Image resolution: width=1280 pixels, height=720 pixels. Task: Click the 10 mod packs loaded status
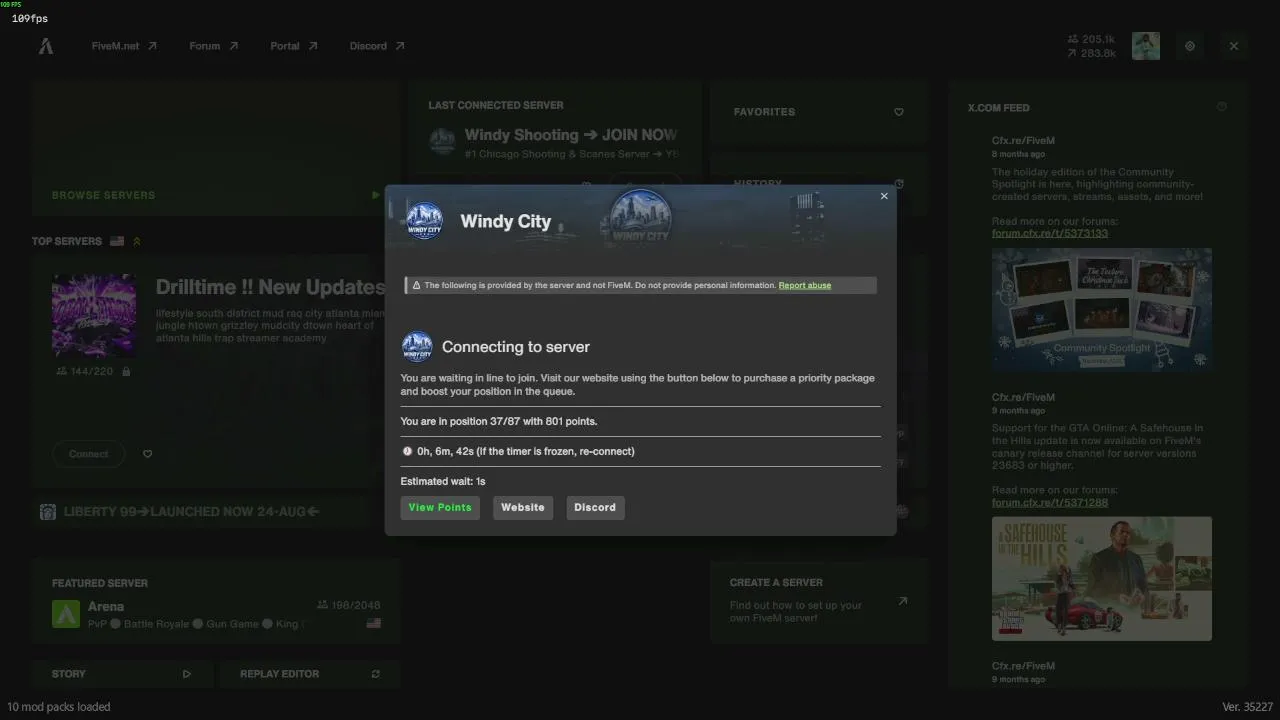[x=59, y=707]
